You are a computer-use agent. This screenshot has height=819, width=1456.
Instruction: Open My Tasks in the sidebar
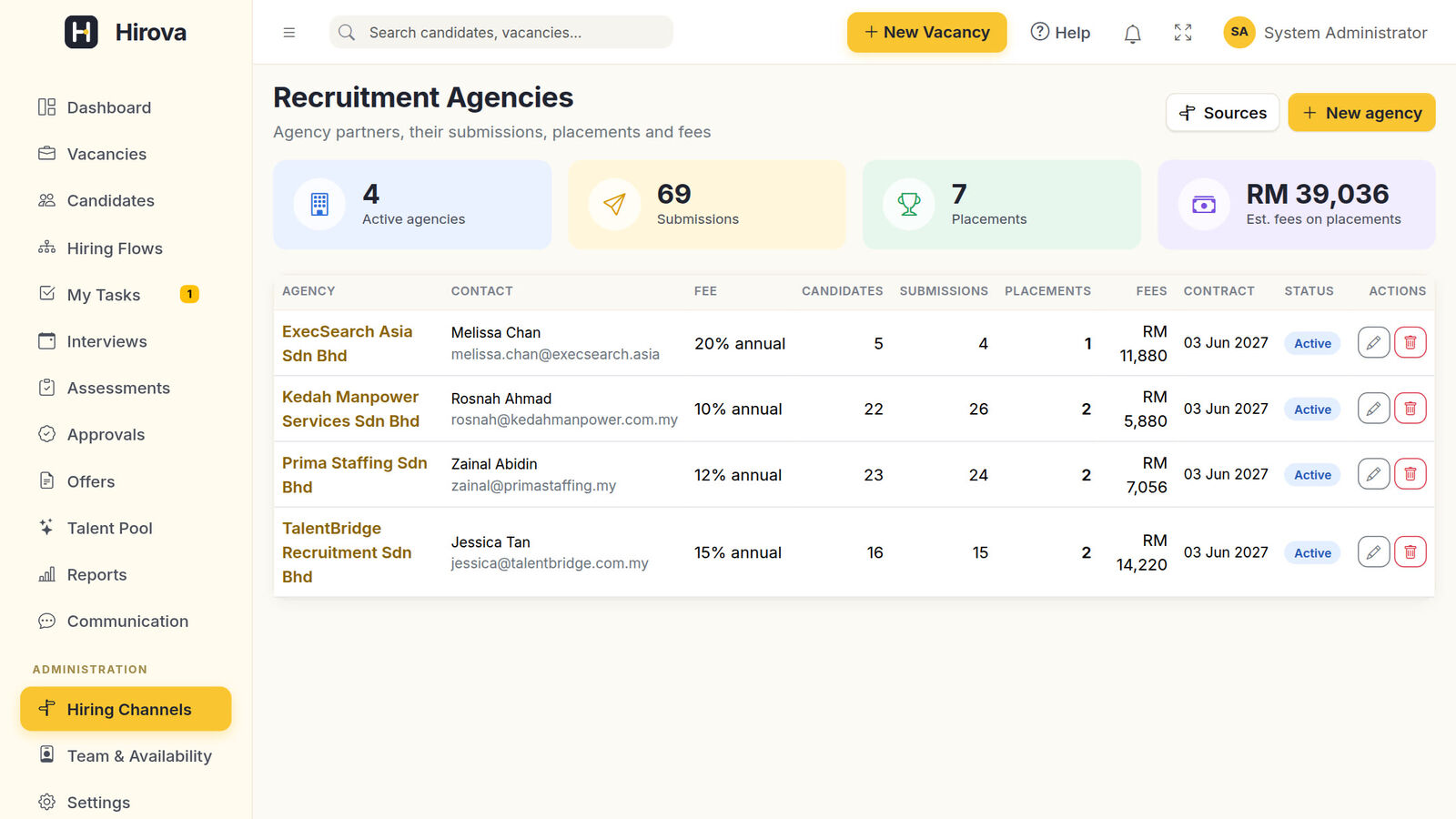(x=126, y=294)
